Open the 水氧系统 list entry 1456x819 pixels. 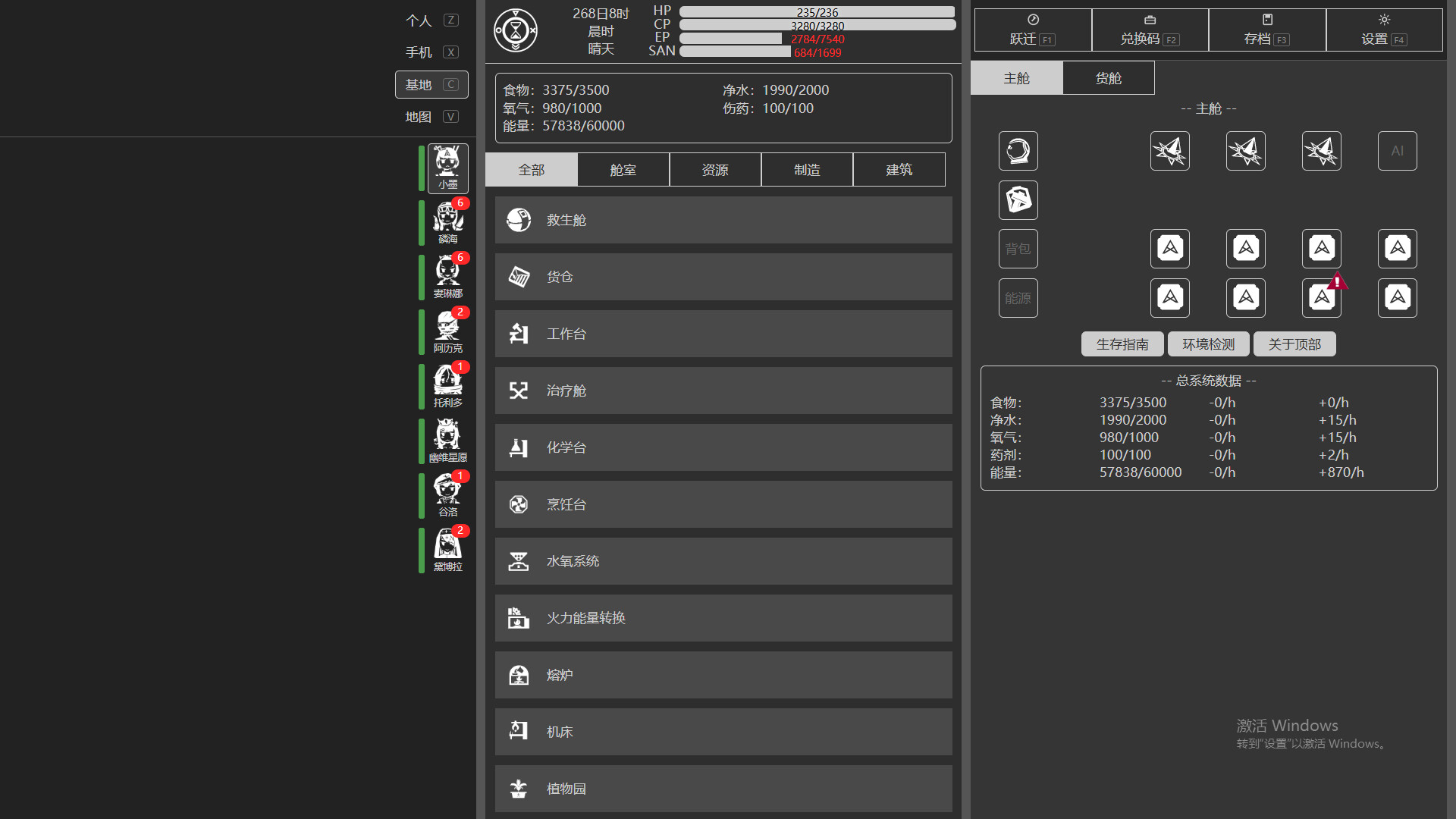(x=723, y=561)
